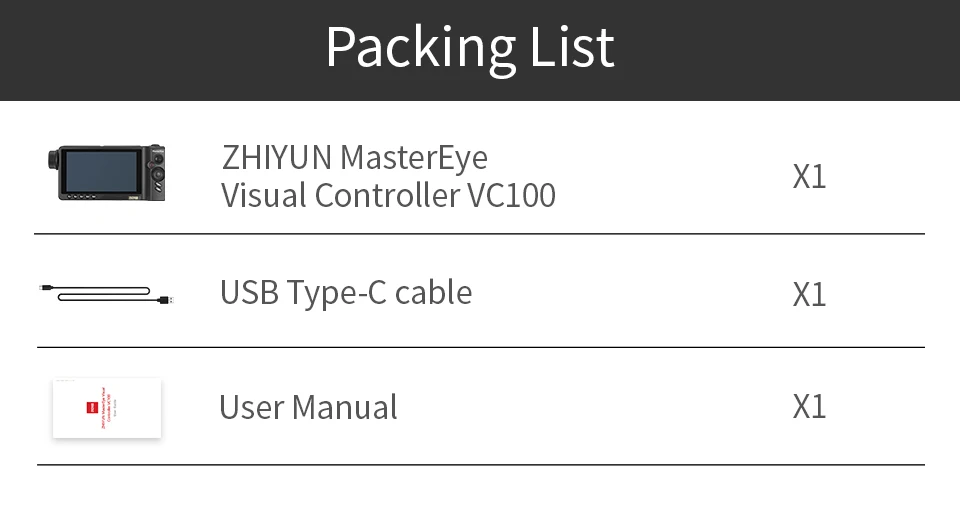
Task: Click X1 quantity for the Visual Controller
Action: click(x=809, y=177)
